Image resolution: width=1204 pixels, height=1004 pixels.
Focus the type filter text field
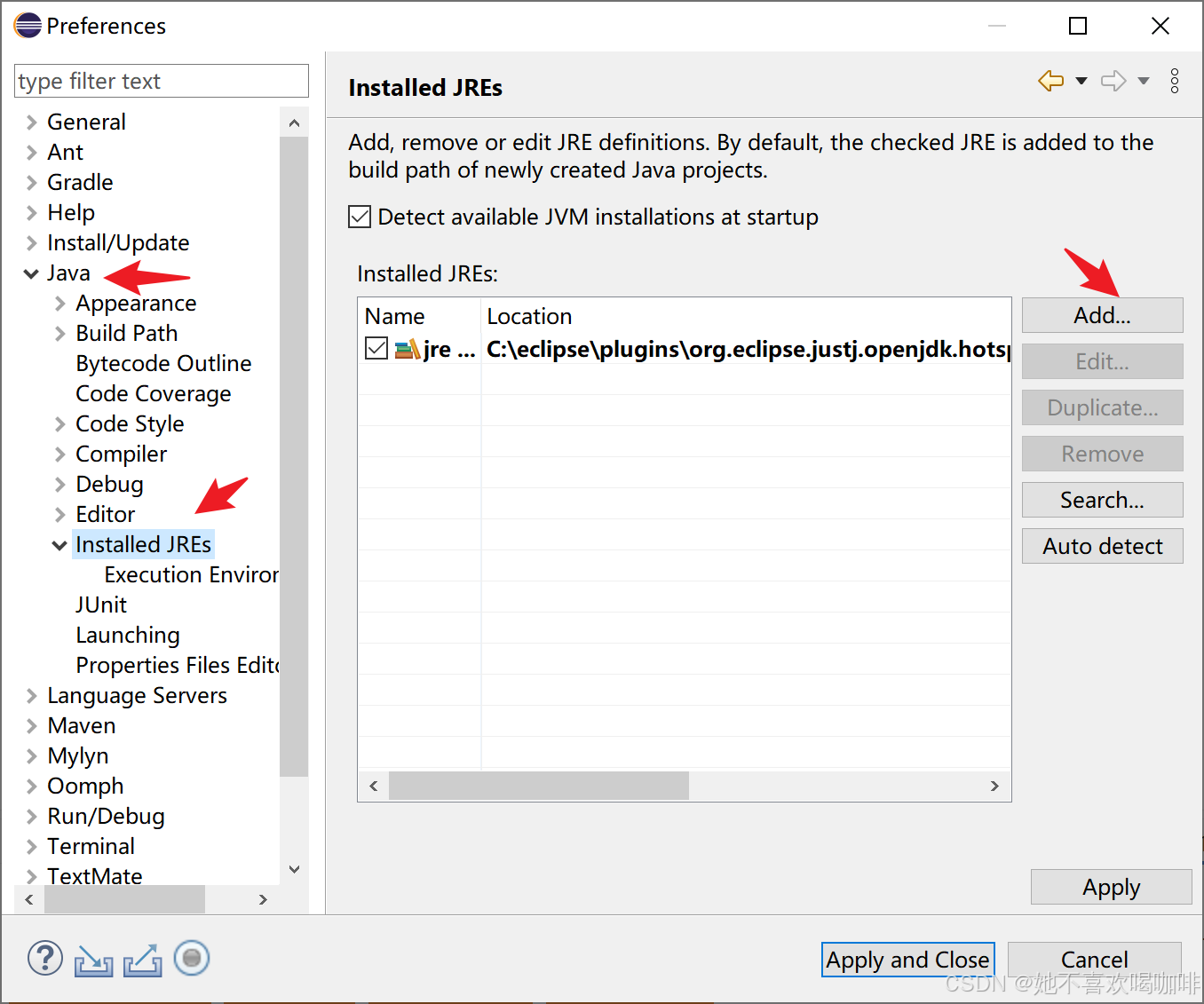(162, 81)
